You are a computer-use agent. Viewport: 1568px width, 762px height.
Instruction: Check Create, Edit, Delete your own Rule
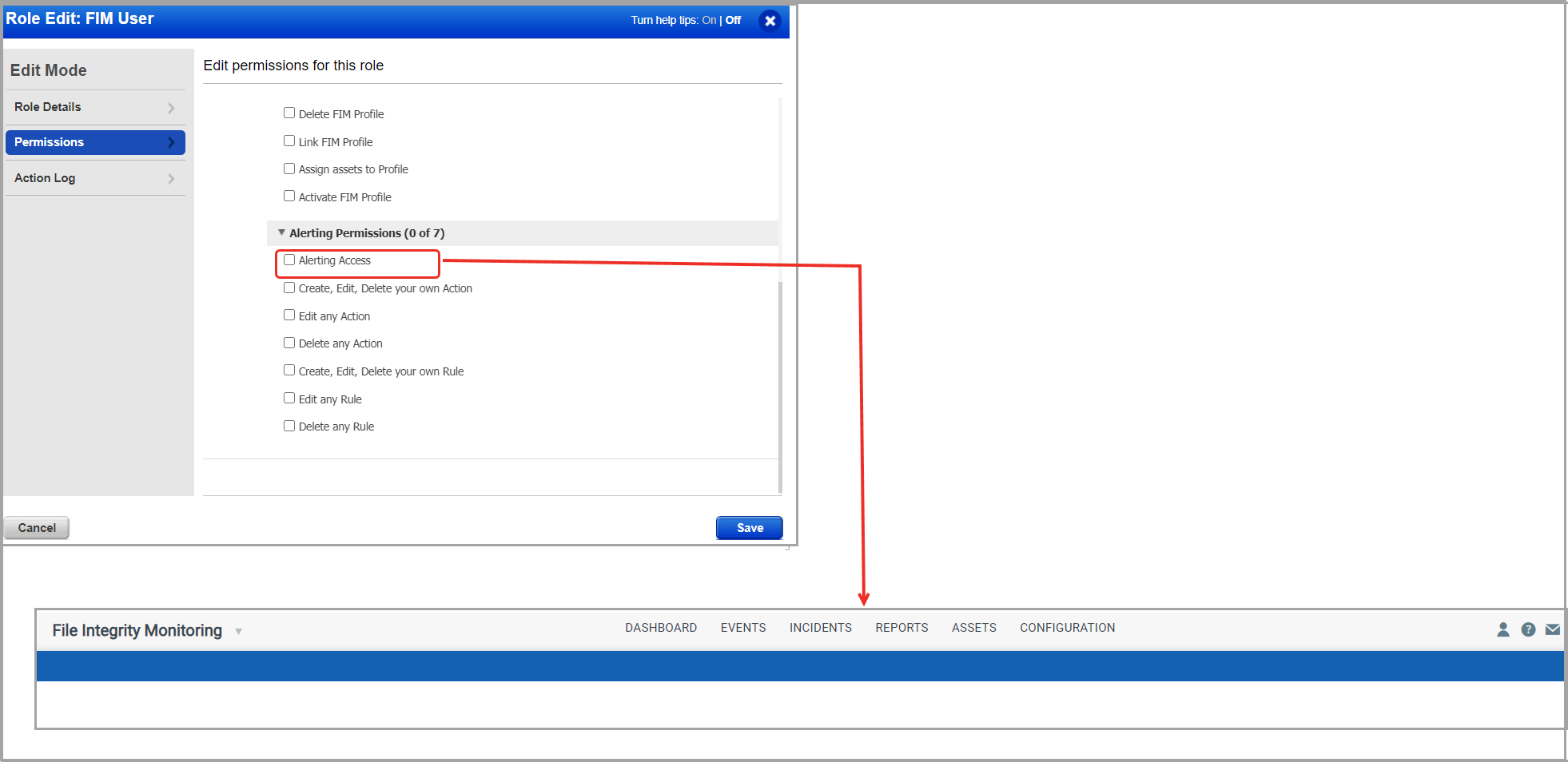click(x=289, y=371)
